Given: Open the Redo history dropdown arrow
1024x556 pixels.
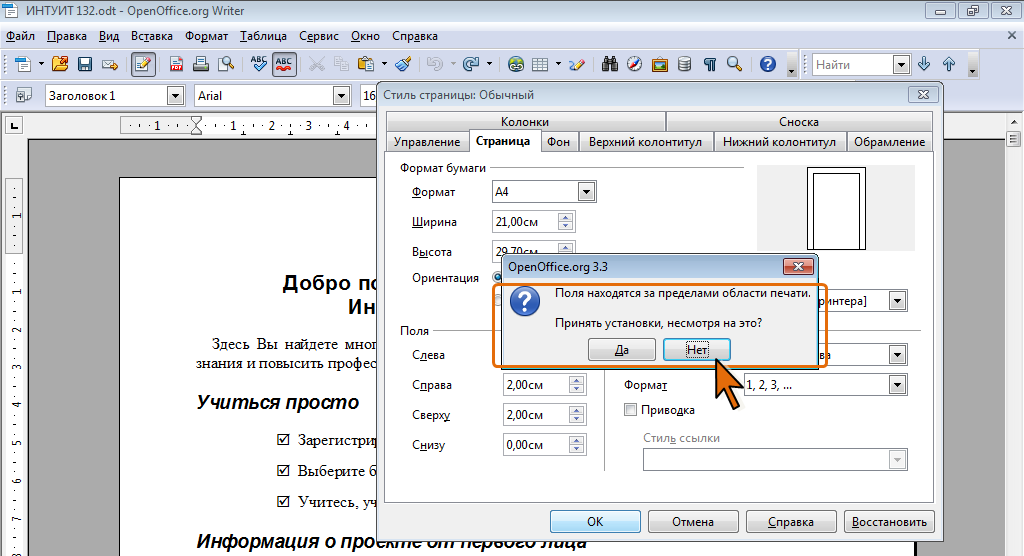Looking at the screenshot, I should 489,64.
